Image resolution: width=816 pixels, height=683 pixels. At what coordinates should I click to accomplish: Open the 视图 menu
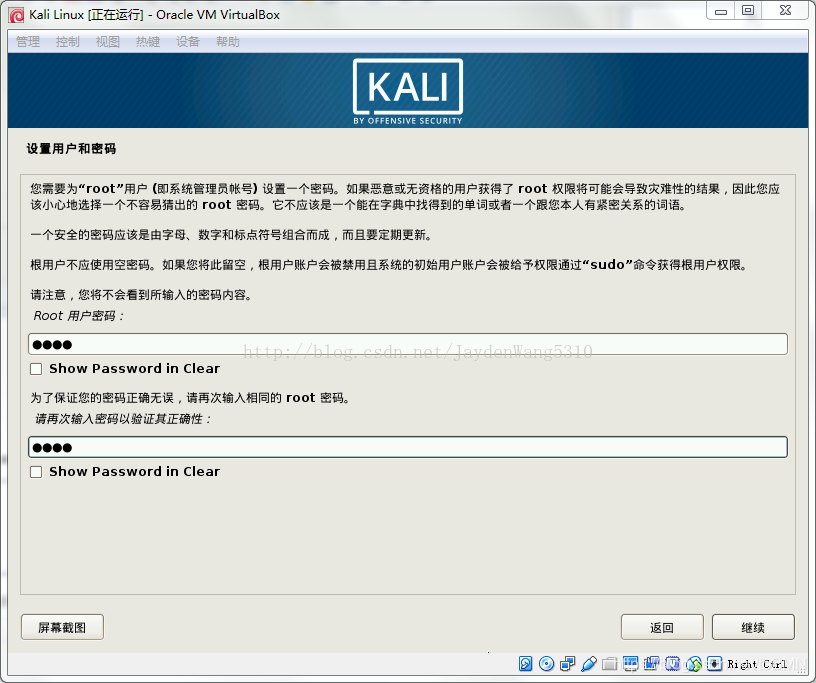point(108,42)
